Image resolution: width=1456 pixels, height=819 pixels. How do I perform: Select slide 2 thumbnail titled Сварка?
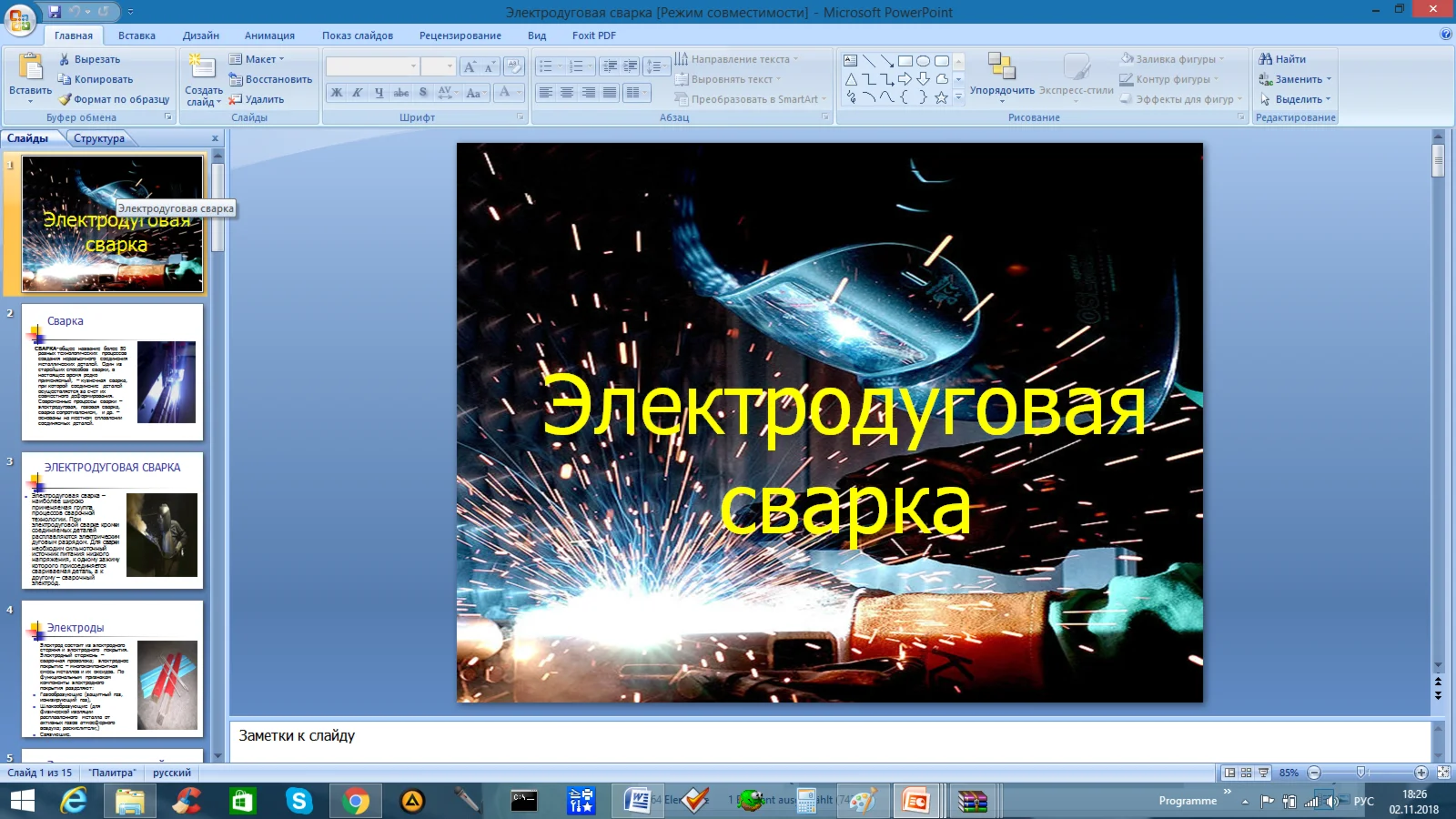[x=112, y=372]
